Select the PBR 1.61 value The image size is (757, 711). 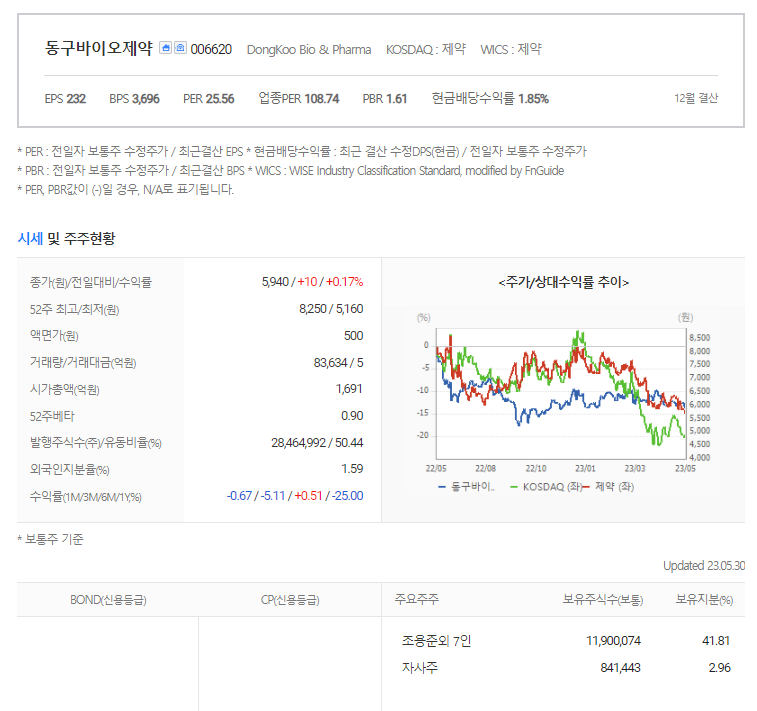click(x=385, y=99)
